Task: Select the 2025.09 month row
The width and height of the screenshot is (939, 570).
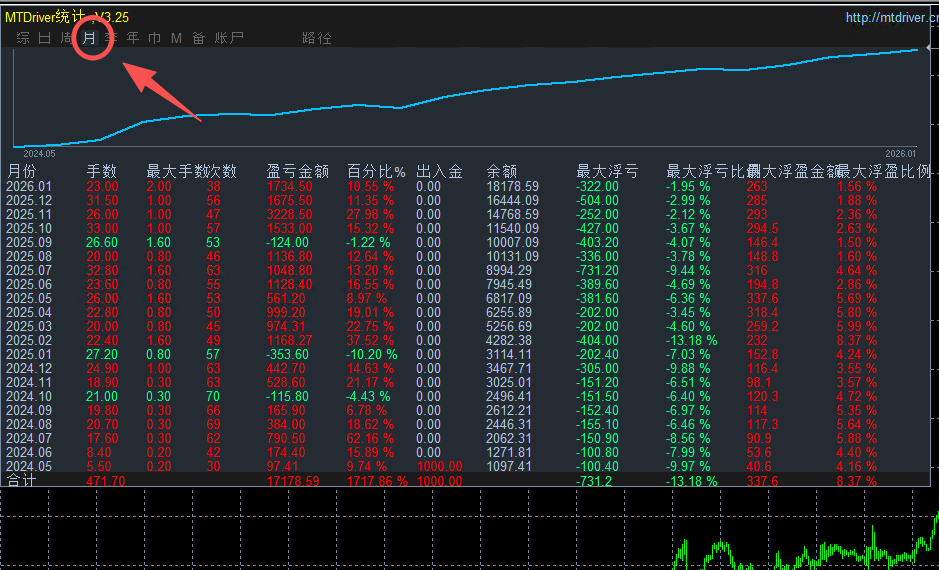Action: coord(28,243)
